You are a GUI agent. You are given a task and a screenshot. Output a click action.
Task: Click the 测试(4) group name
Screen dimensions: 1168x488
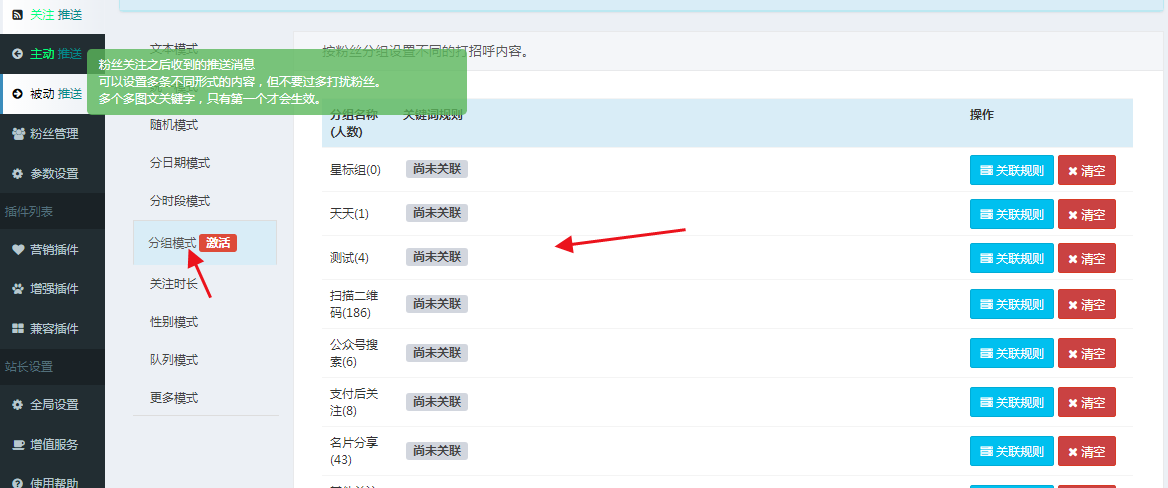[x=349, y=258]
